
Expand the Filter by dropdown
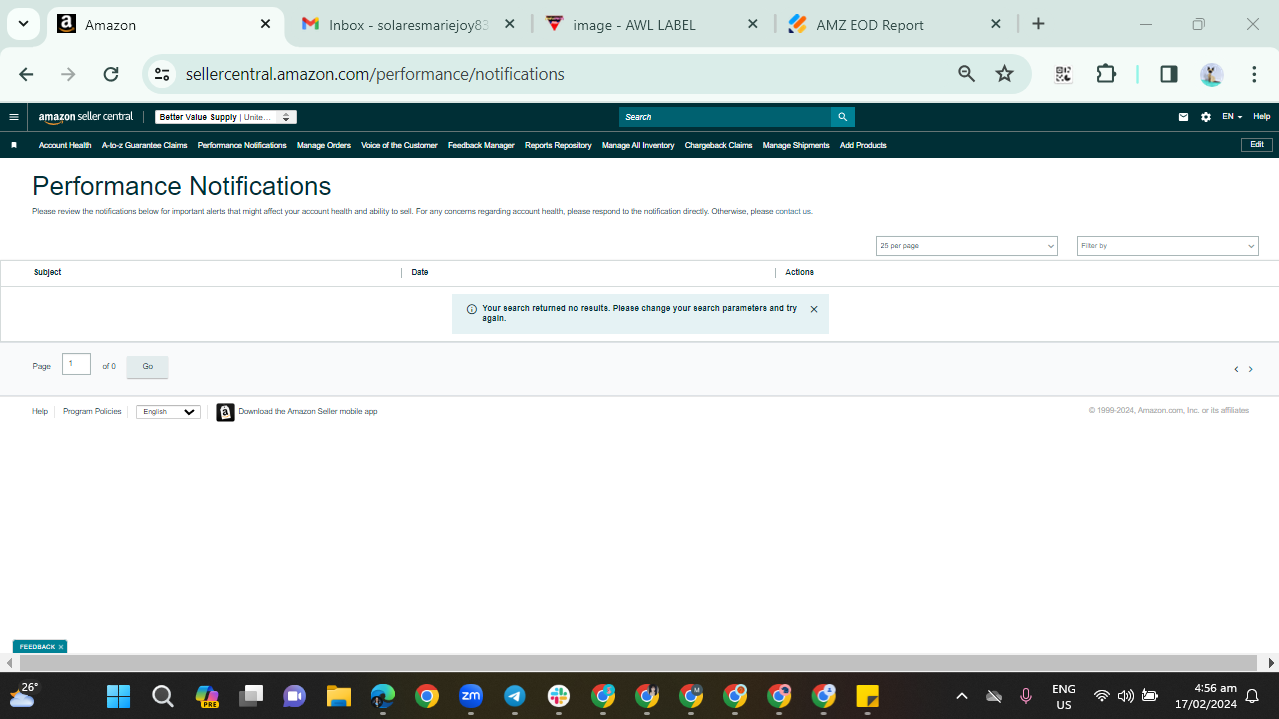tap(1167, 246)
